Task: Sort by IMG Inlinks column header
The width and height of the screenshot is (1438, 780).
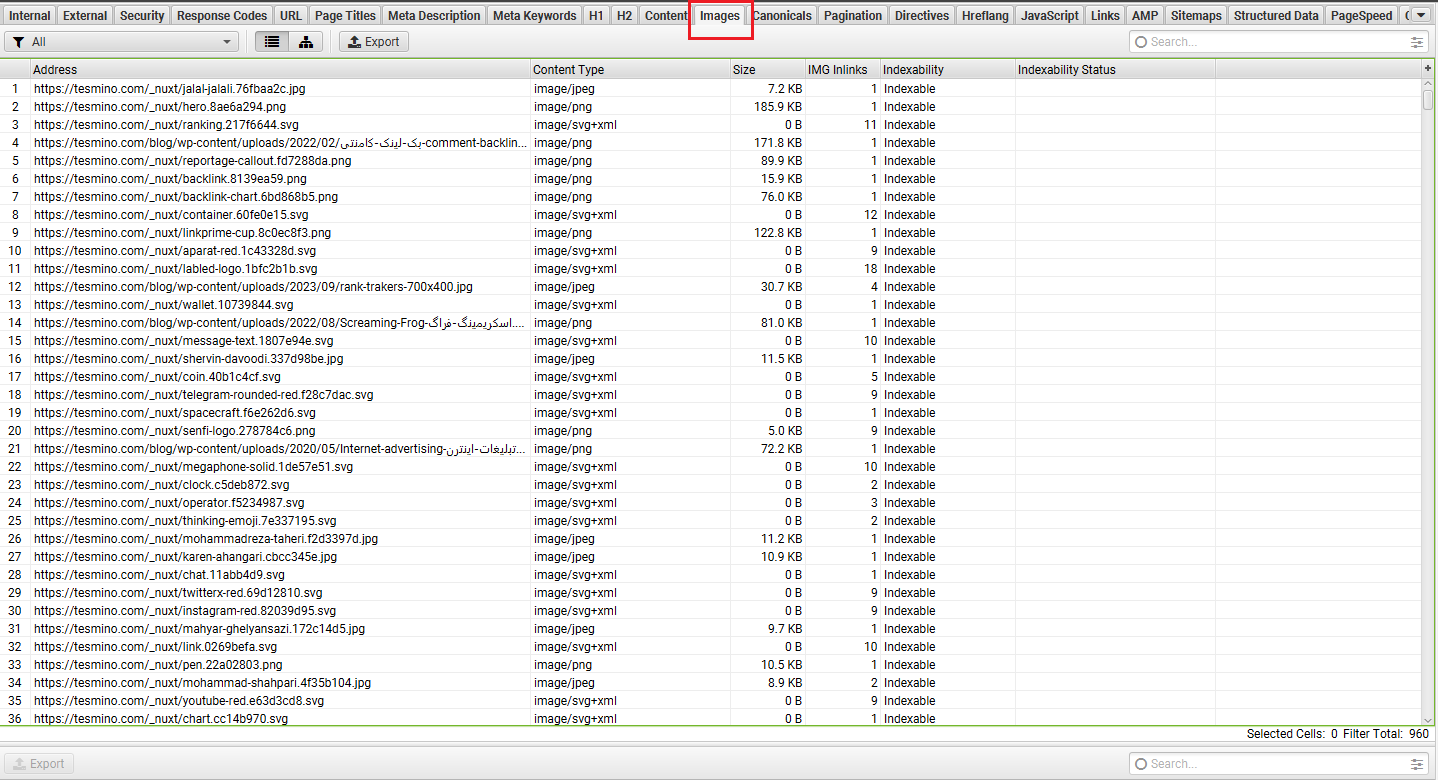Action: point(843,70)
